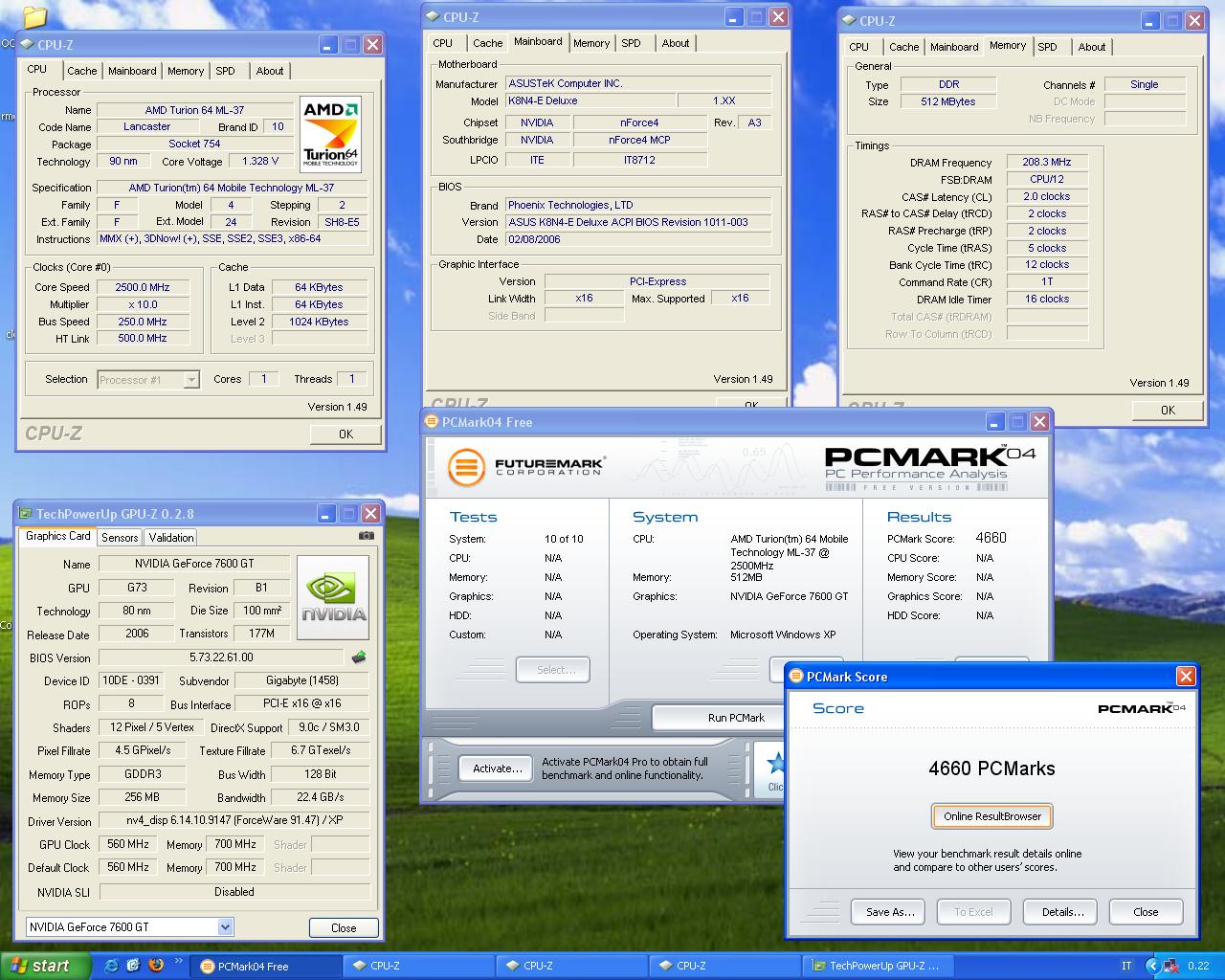1225x980 pixels.
Task: Click the Core Voltage value 1.328 V
Action: click(x=261, y=162)
